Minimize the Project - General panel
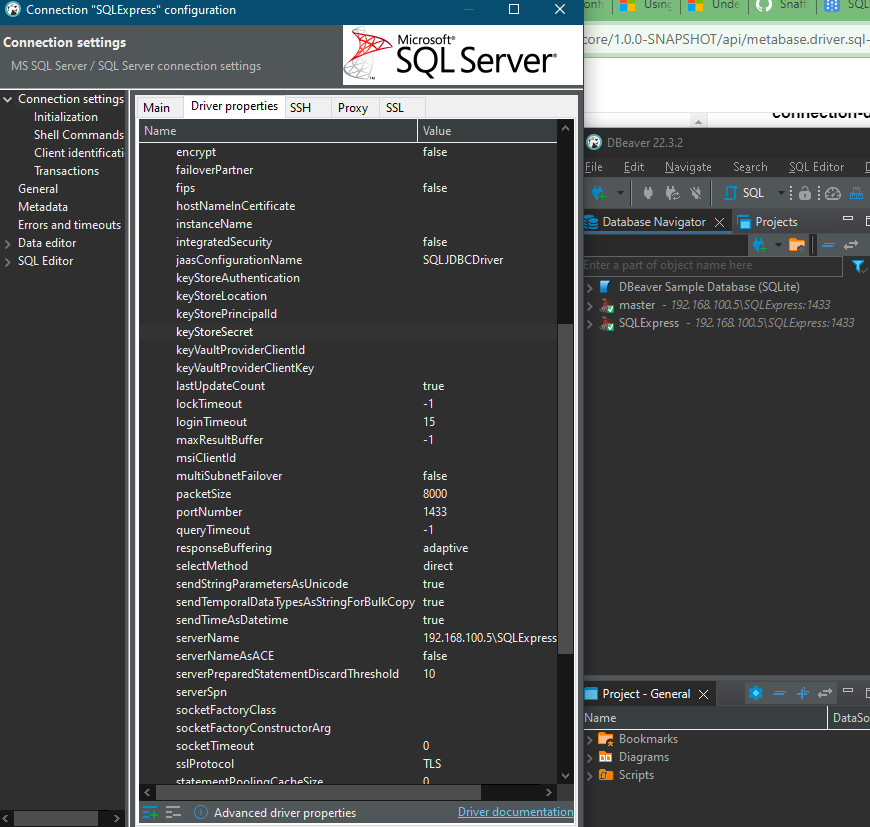The width and height of the screenshot is (870, 827). 848,690
